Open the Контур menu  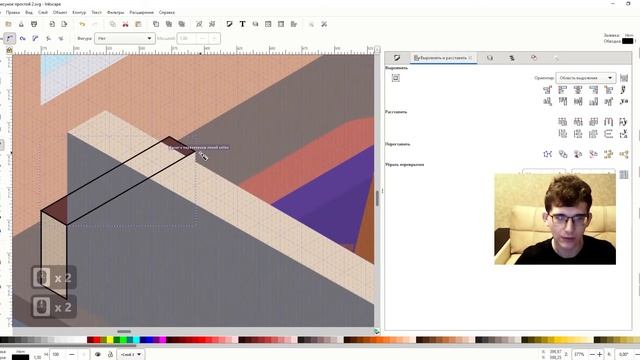(79, 13)
